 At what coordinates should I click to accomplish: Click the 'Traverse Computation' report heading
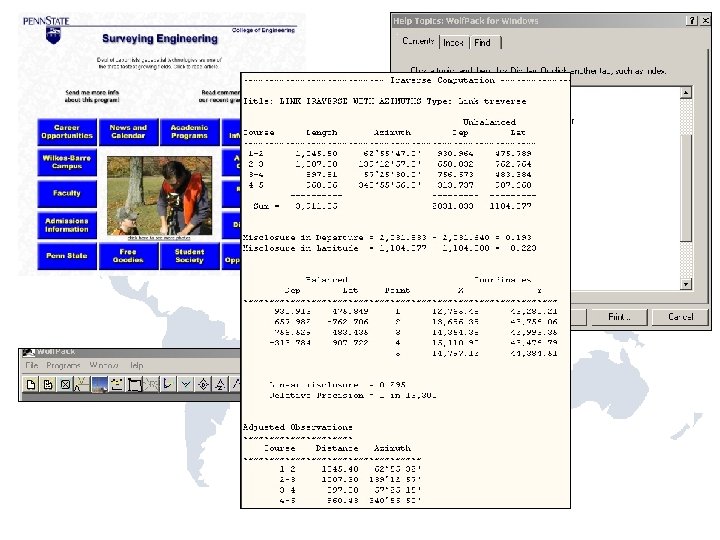[x=443, y=80]
